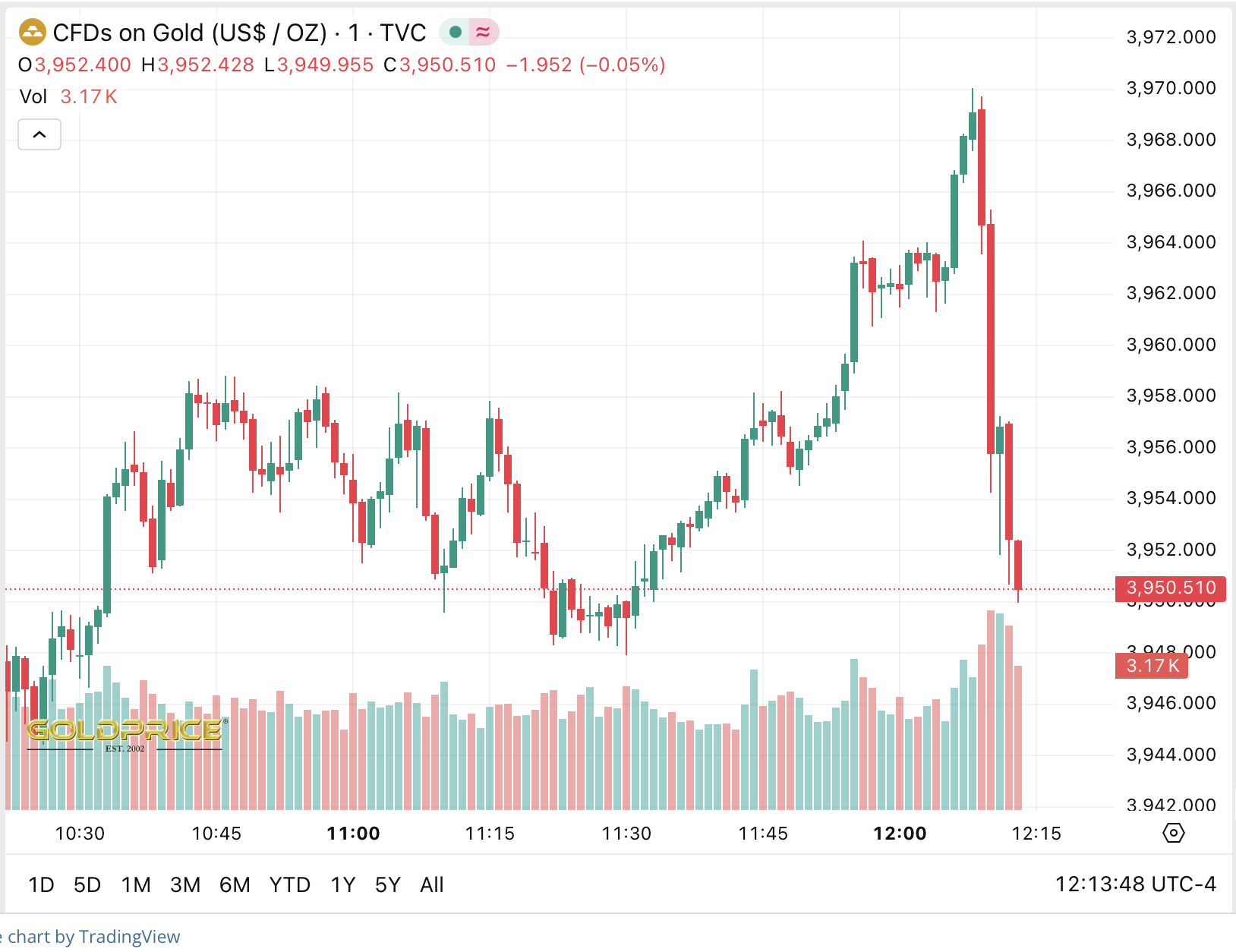The width and height of the screenshot is (1236, 952).
Task: Click the 3,950.510 current price label
Action: tap(1171, 588)
